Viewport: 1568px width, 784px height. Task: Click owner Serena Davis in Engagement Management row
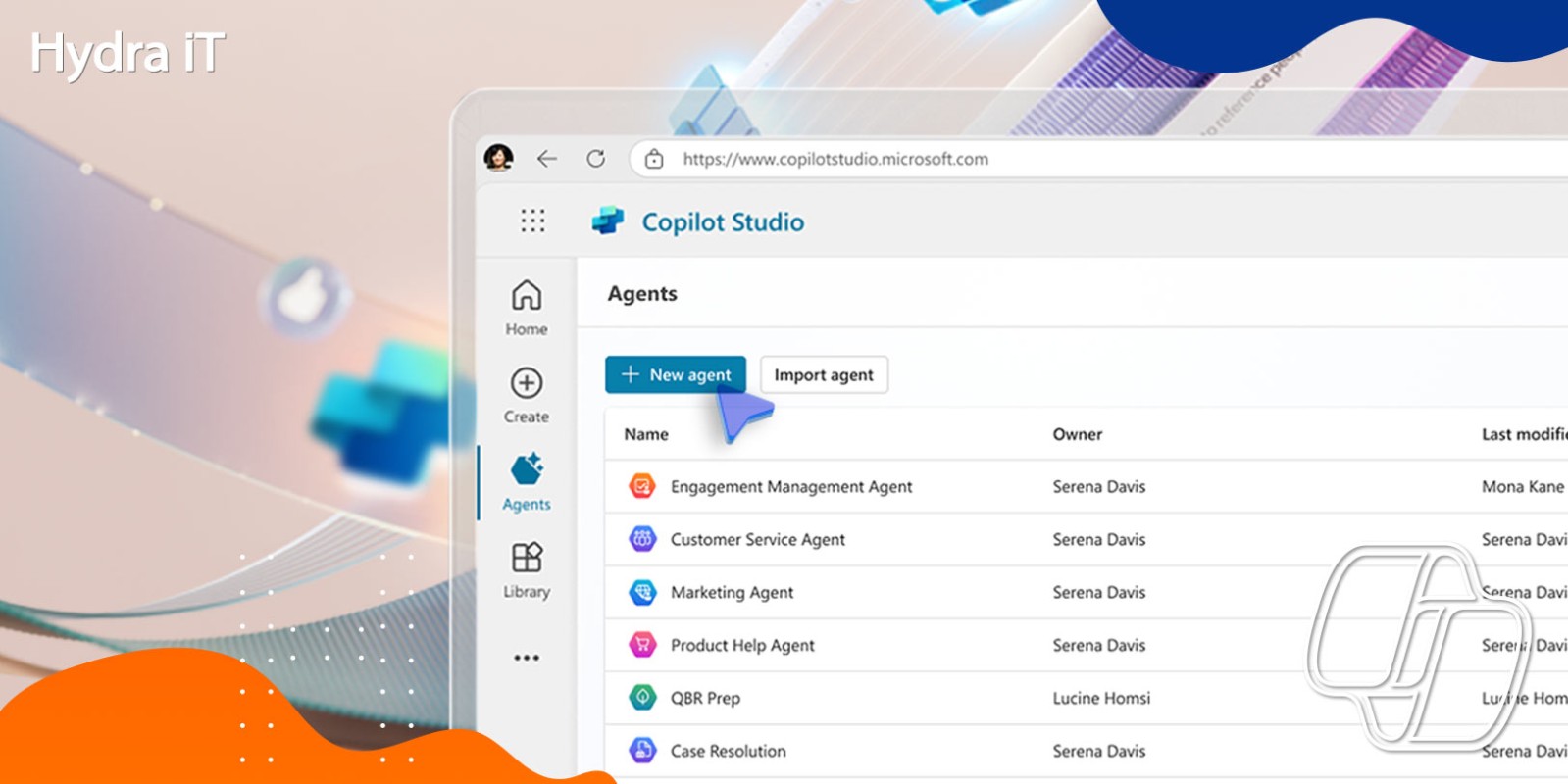(x=1099, y=487)
